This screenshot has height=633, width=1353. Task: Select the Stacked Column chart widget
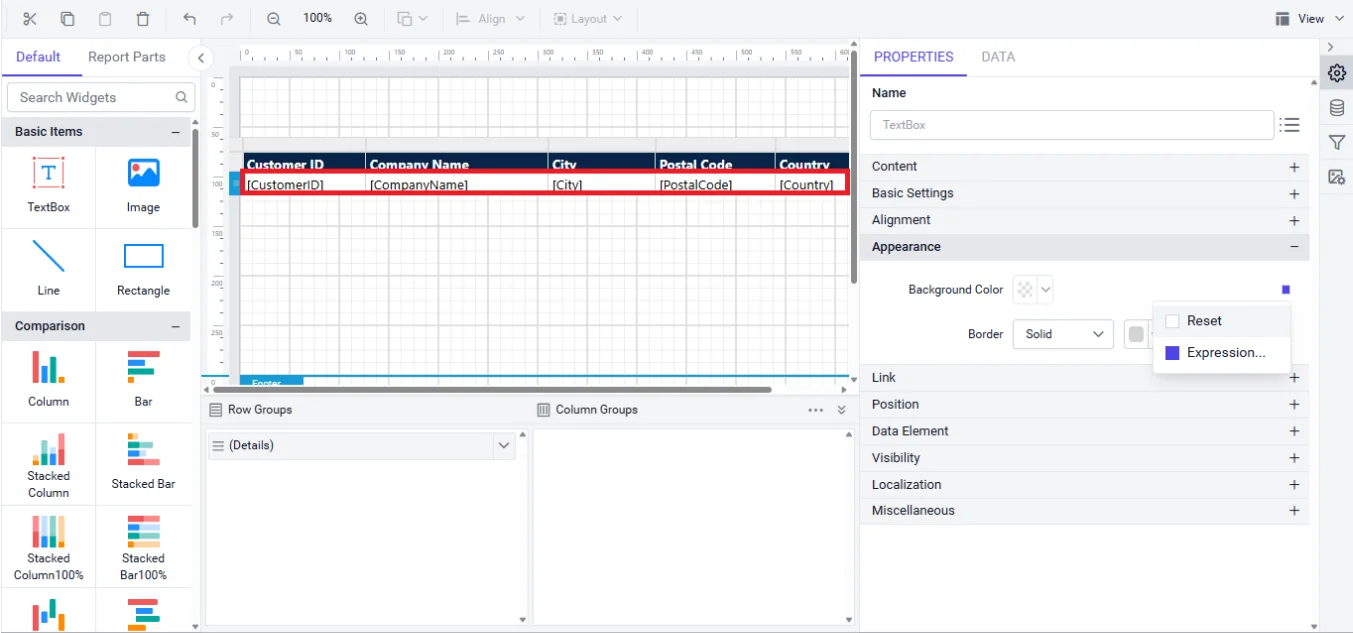(x=49, y=465)
